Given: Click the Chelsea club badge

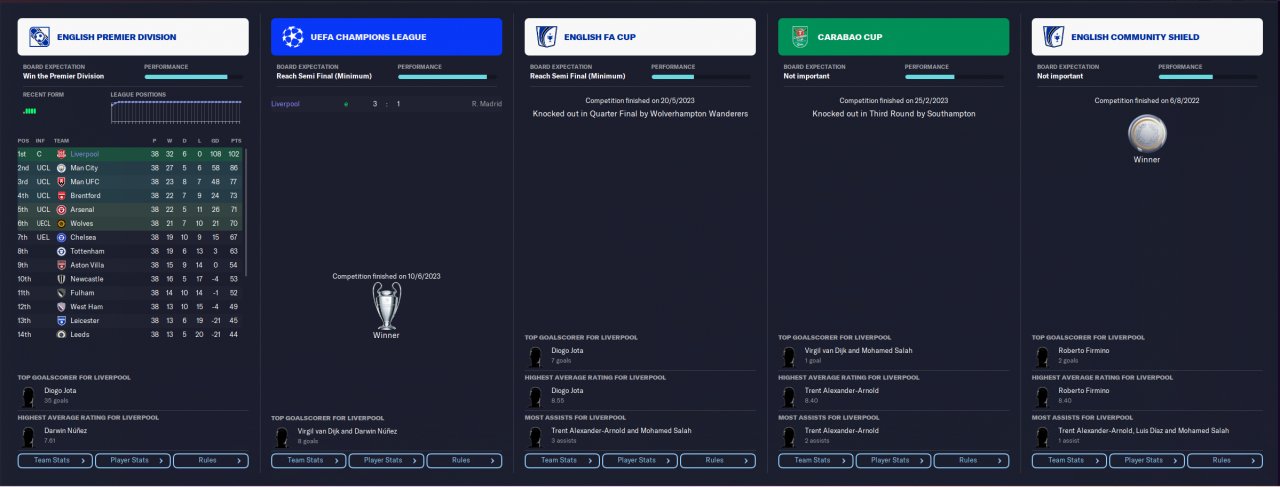Looking at the screenshot, I should pos(61,237).
